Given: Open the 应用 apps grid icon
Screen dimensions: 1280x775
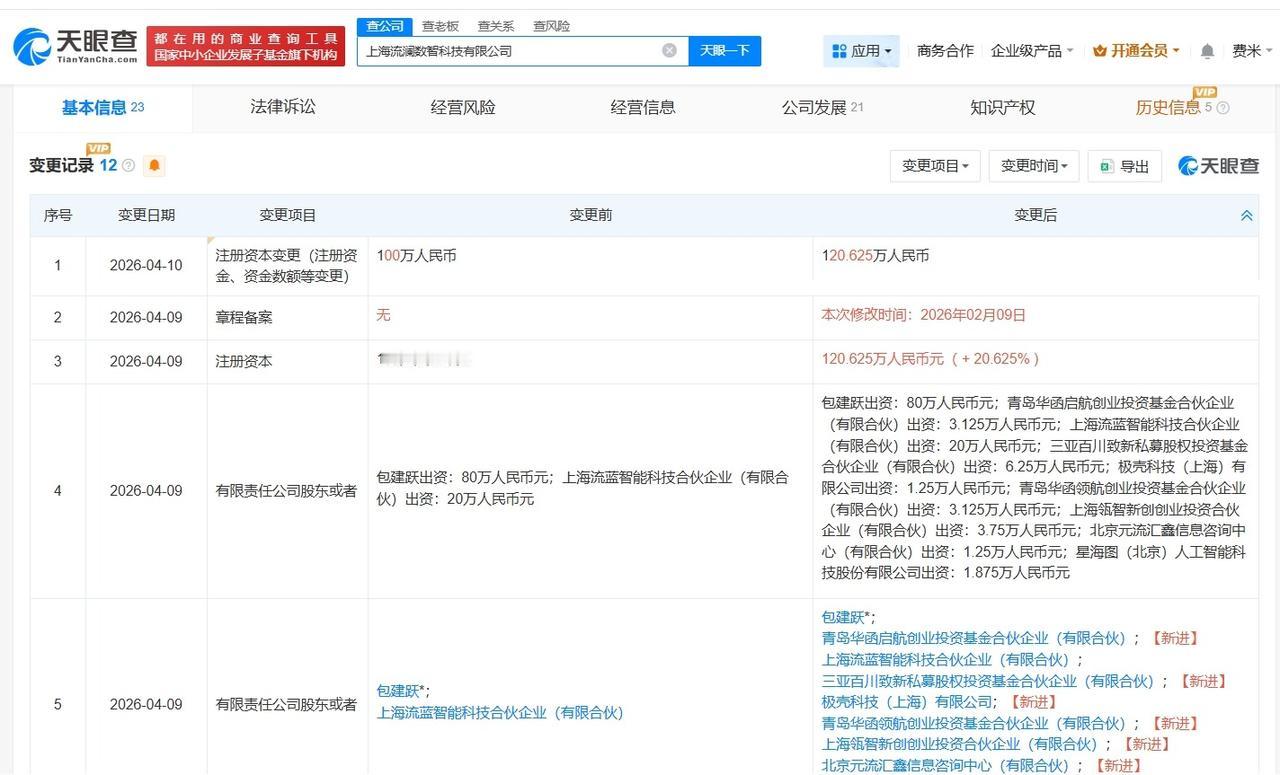Looking at the screenshot, I should click(x=838, y=49).
